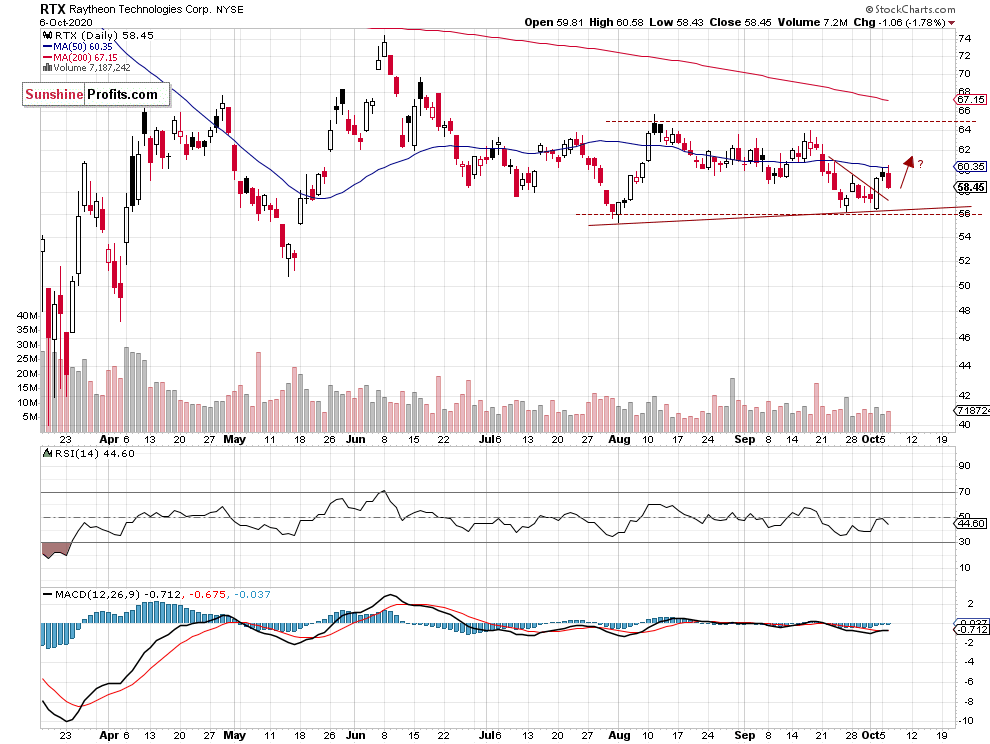Click the blue 60.35 price tag on right axis
Image resolution: width=990 pixels, height=744 pixels.
[969, 167]
